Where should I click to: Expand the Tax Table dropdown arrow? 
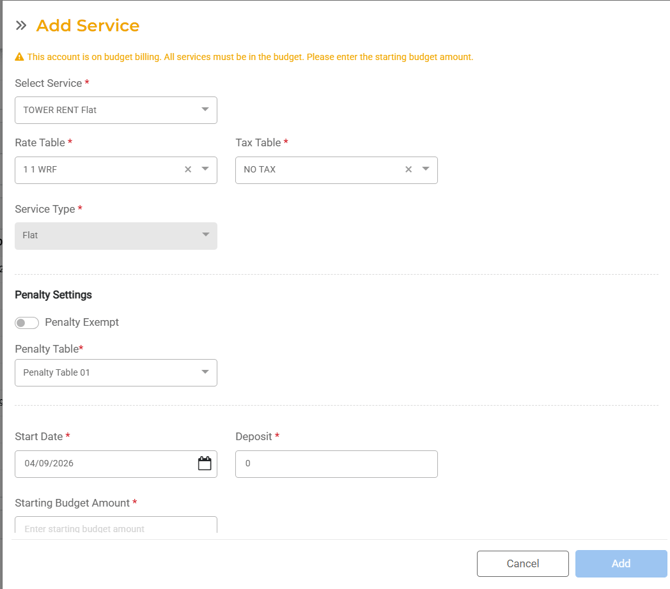pos(426,170)
